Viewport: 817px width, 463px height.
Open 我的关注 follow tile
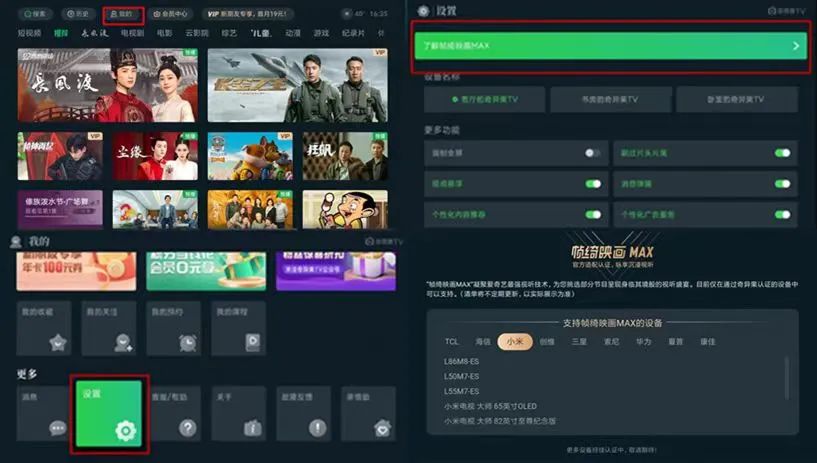click(x=109, y=328)
